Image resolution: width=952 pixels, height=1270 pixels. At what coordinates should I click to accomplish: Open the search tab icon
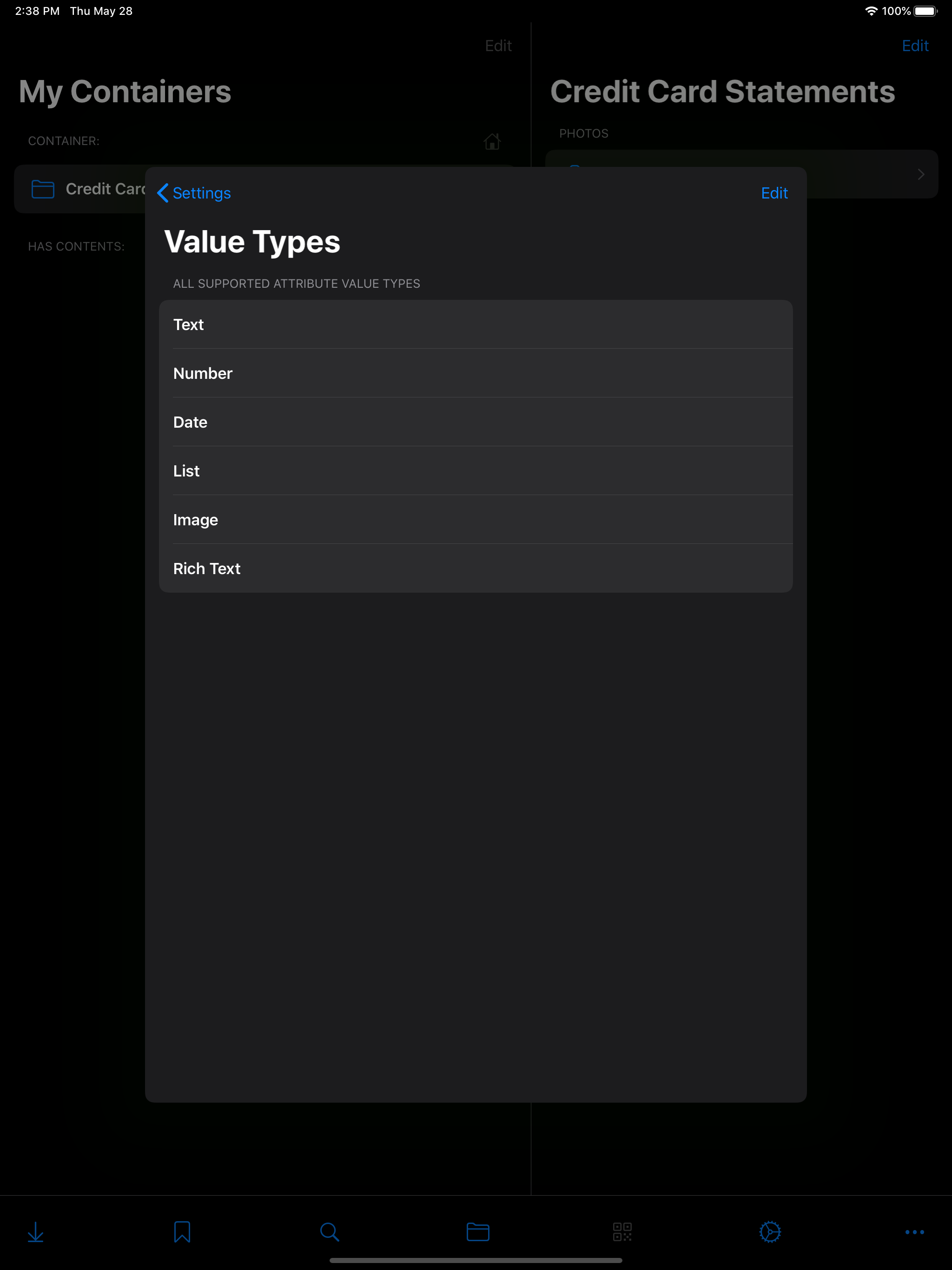coord(330,1231)
